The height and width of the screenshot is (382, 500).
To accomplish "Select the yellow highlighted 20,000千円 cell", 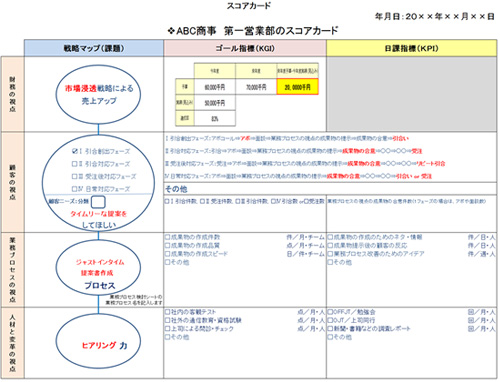I will [297, 87].
